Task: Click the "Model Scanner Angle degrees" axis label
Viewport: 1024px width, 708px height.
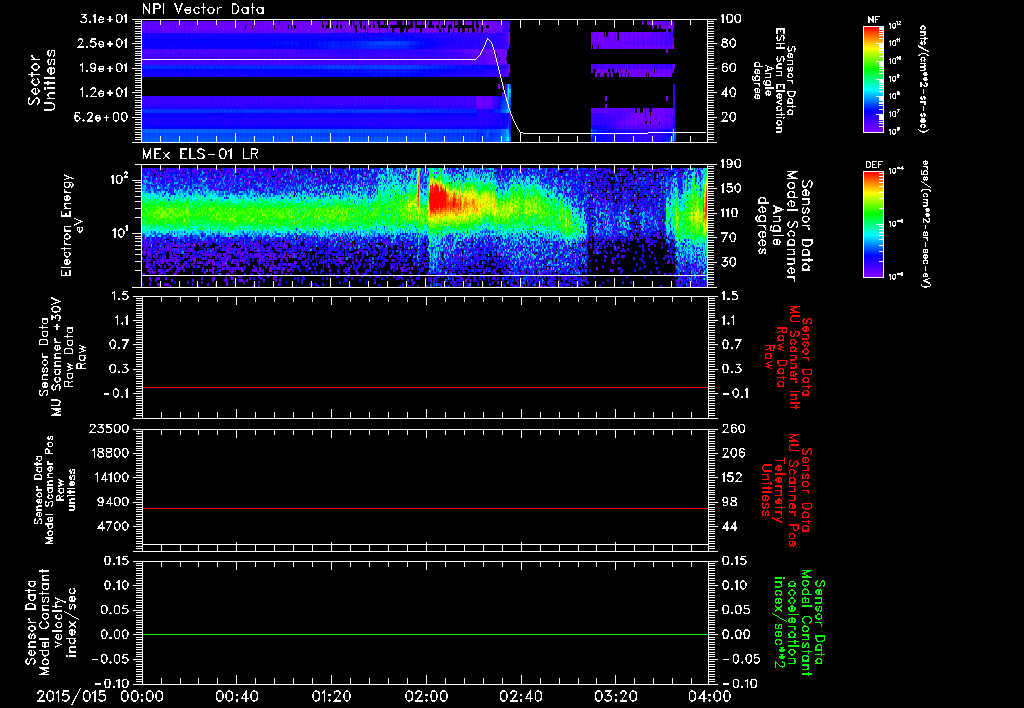Action: coord(784,226)
